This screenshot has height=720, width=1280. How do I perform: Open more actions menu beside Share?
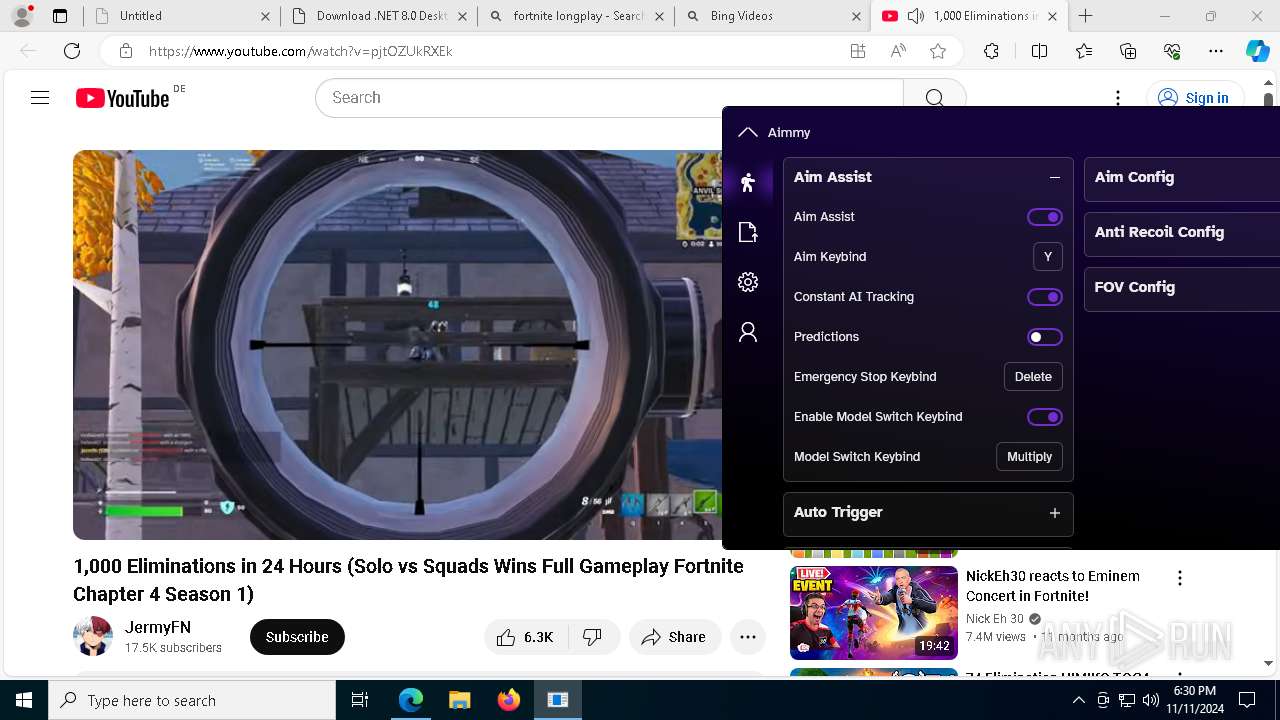[x=748, y=637]
